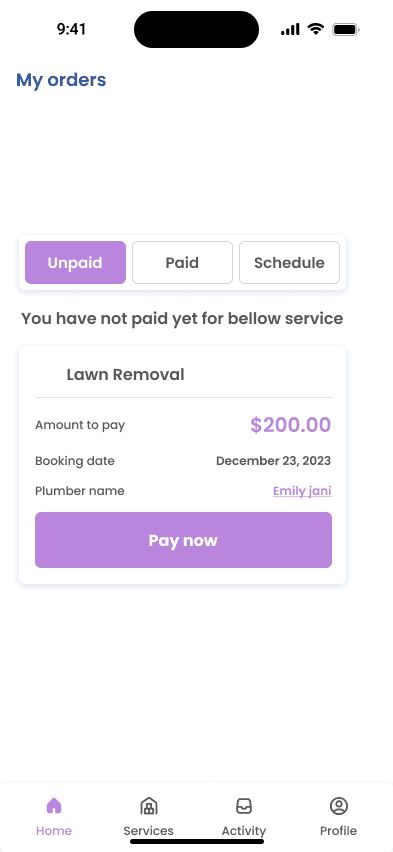Tap the Profile label in navigation bar

click(x=338, y=831)
